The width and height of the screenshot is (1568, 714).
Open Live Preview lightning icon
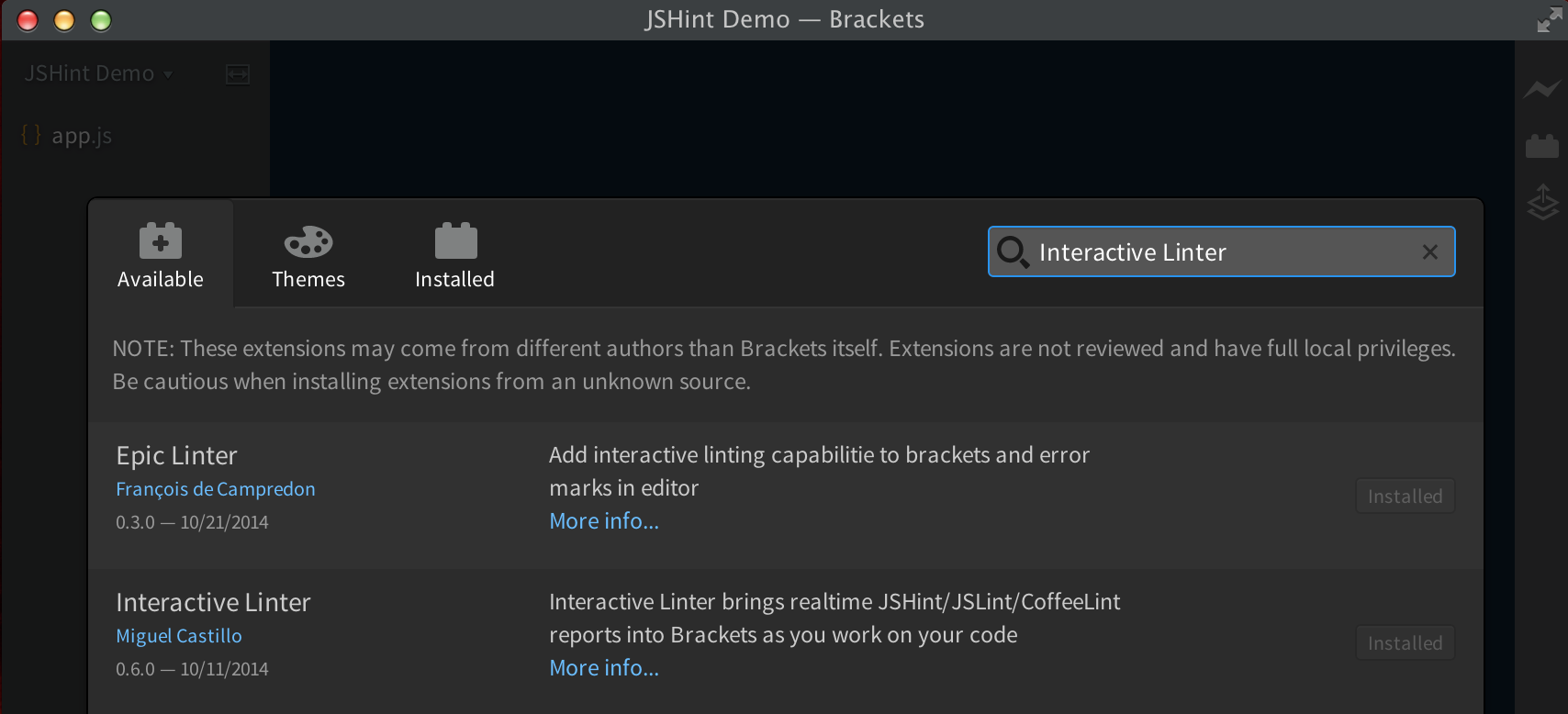point(1542,89)
